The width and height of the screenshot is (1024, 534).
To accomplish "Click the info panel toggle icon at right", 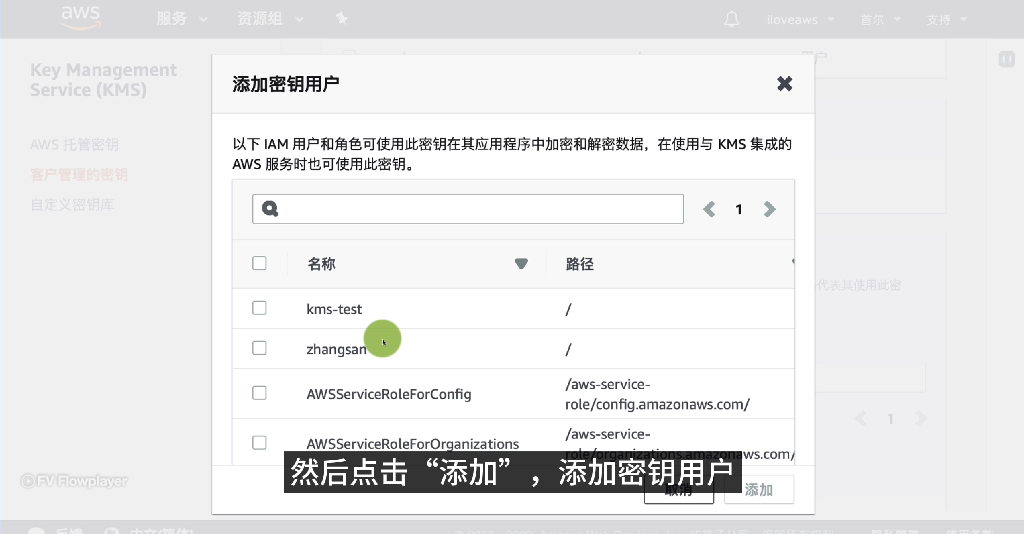I will pyautogui.click(x=1006, y=59).
